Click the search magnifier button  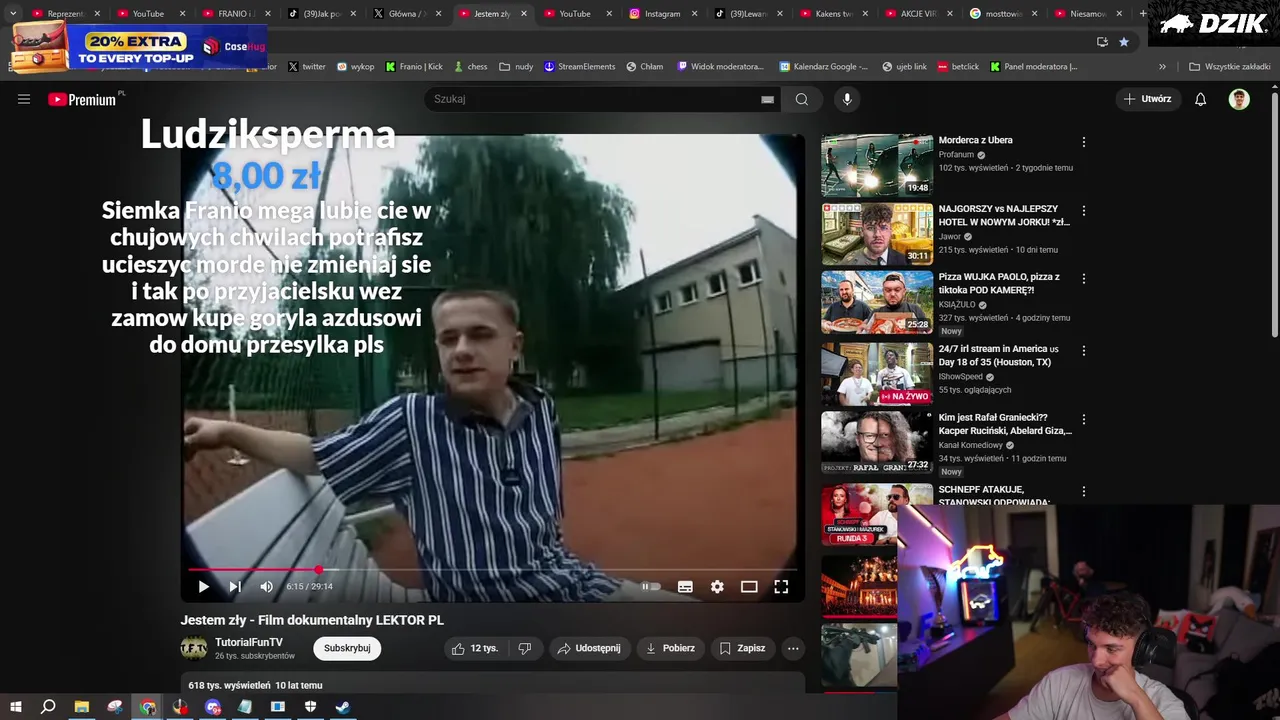pyautogui.click(x=802, y=99)
